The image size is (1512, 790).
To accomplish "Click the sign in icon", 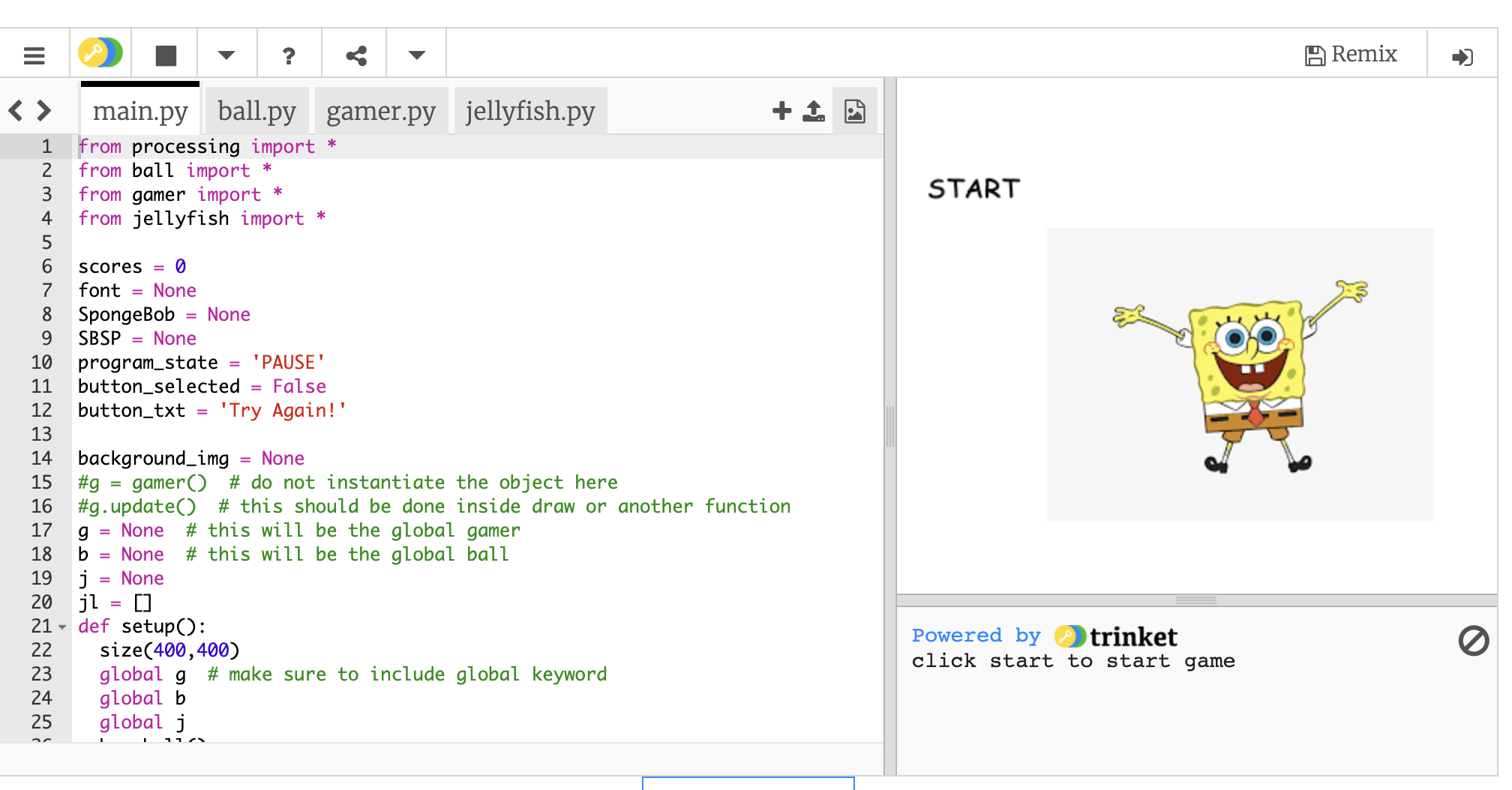I will (1462, 57).
